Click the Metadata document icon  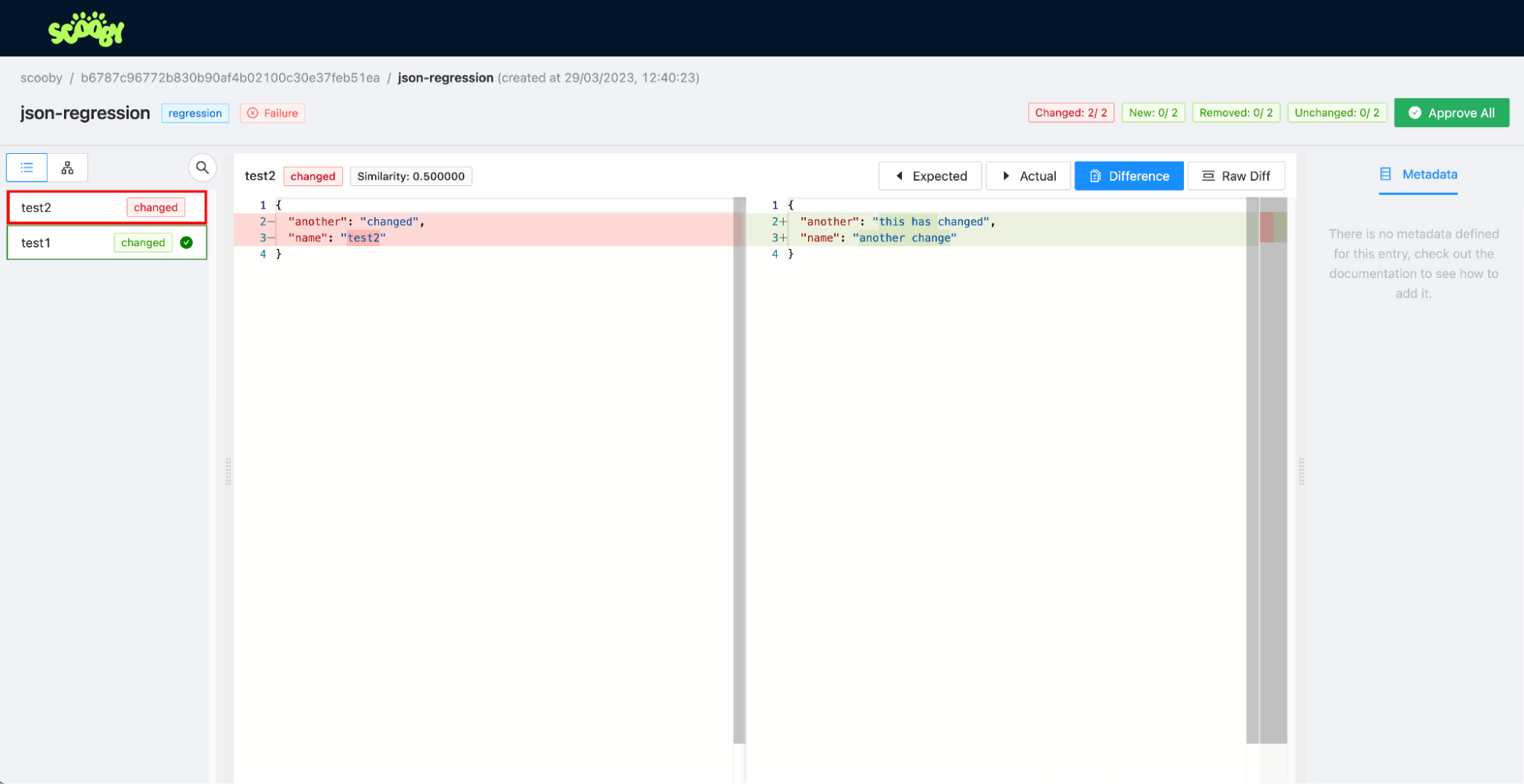point(1385,174)
